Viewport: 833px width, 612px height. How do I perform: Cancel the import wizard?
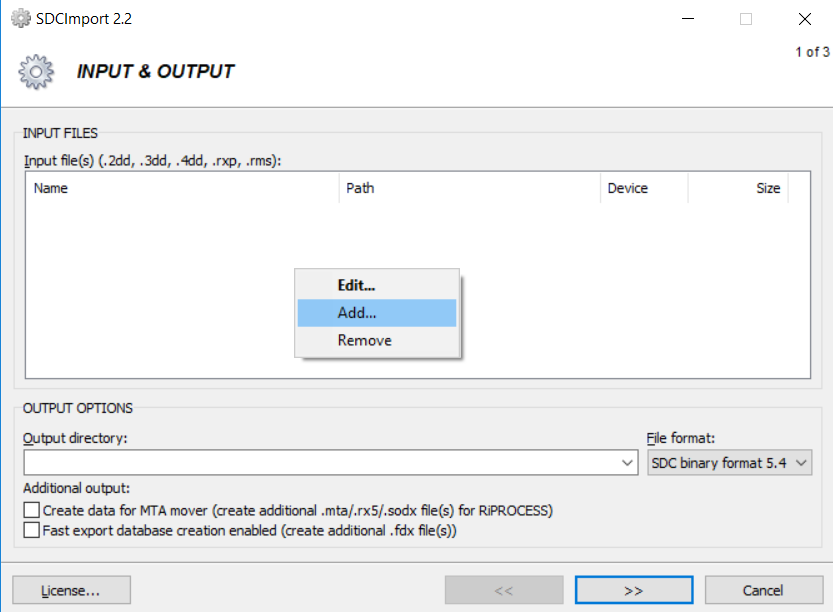[763, 590]
